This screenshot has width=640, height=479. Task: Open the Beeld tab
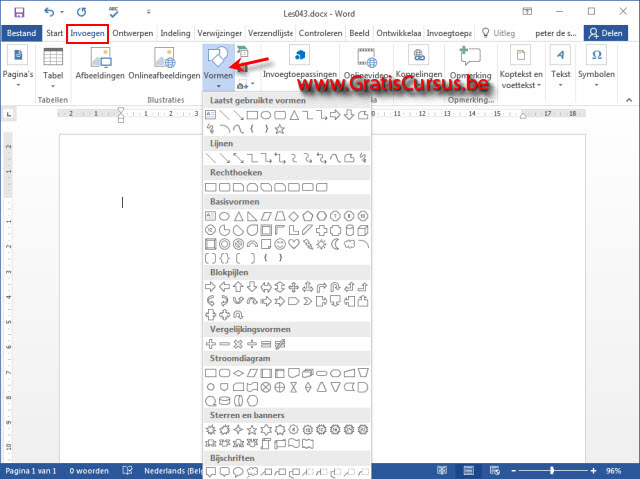[x=359, y=33]
